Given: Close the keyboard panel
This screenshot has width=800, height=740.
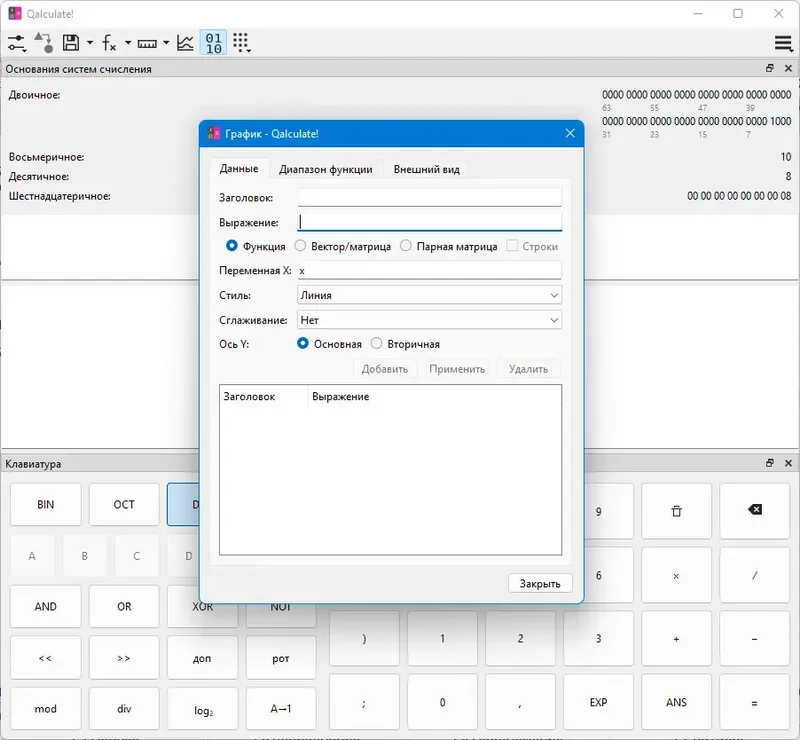Looking at the screenshot, I should 788,463.
